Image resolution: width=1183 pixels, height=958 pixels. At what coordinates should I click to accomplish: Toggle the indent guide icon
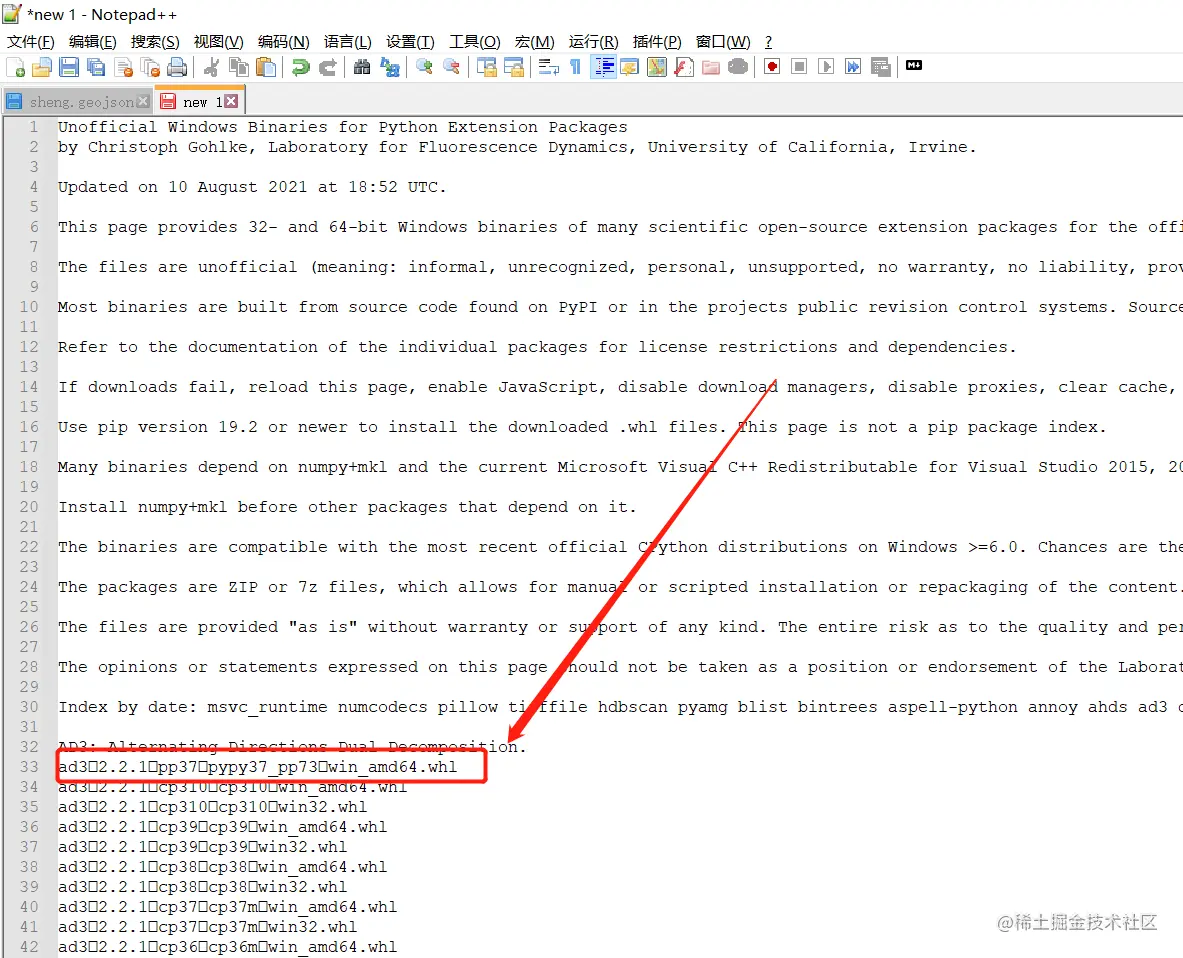click(x=603, y=67)
